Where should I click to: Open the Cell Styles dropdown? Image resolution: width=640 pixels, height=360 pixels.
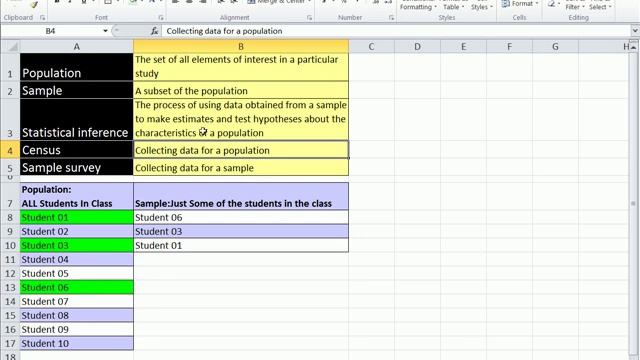click(482, 6)
